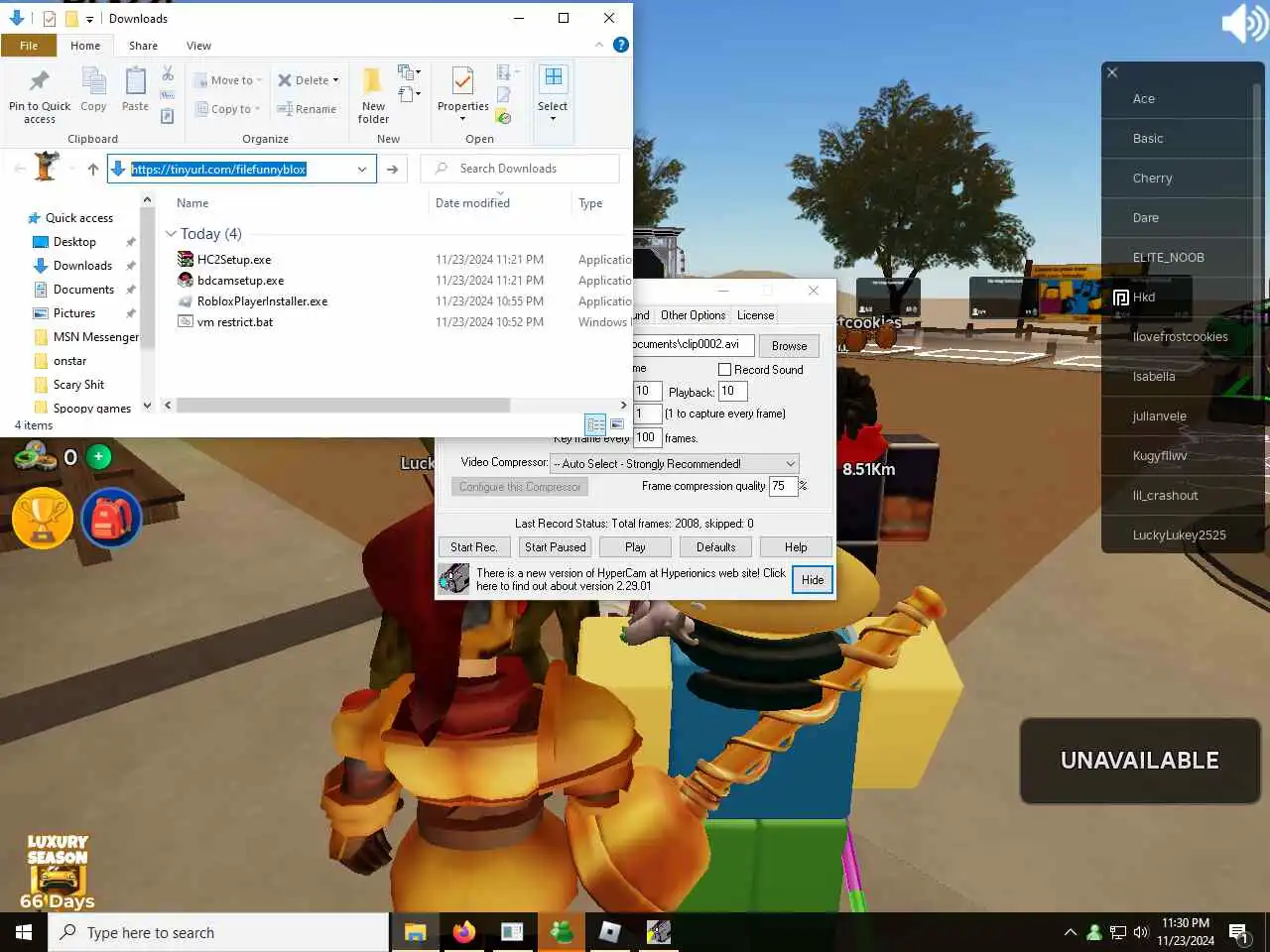Click the Search Downloads field
Viewport: 1270px width, 952px height.
click(520, 169)
